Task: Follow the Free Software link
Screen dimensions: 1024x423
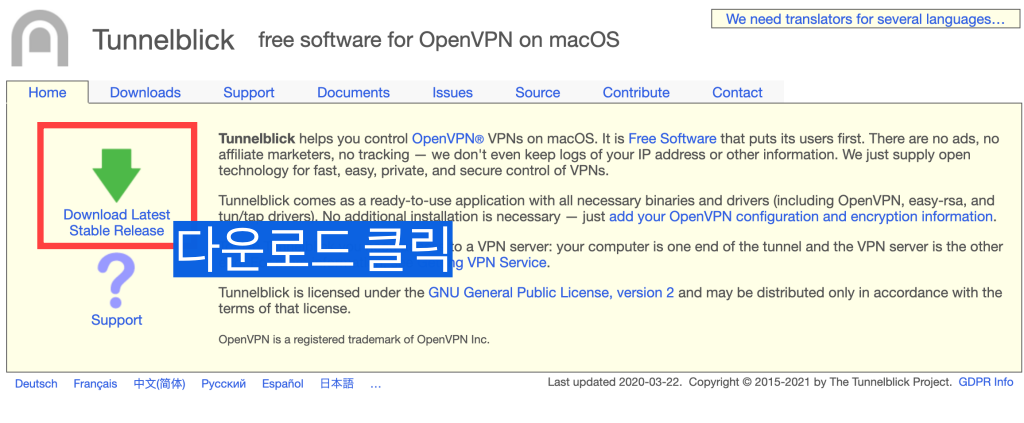Action: [672, 138]
